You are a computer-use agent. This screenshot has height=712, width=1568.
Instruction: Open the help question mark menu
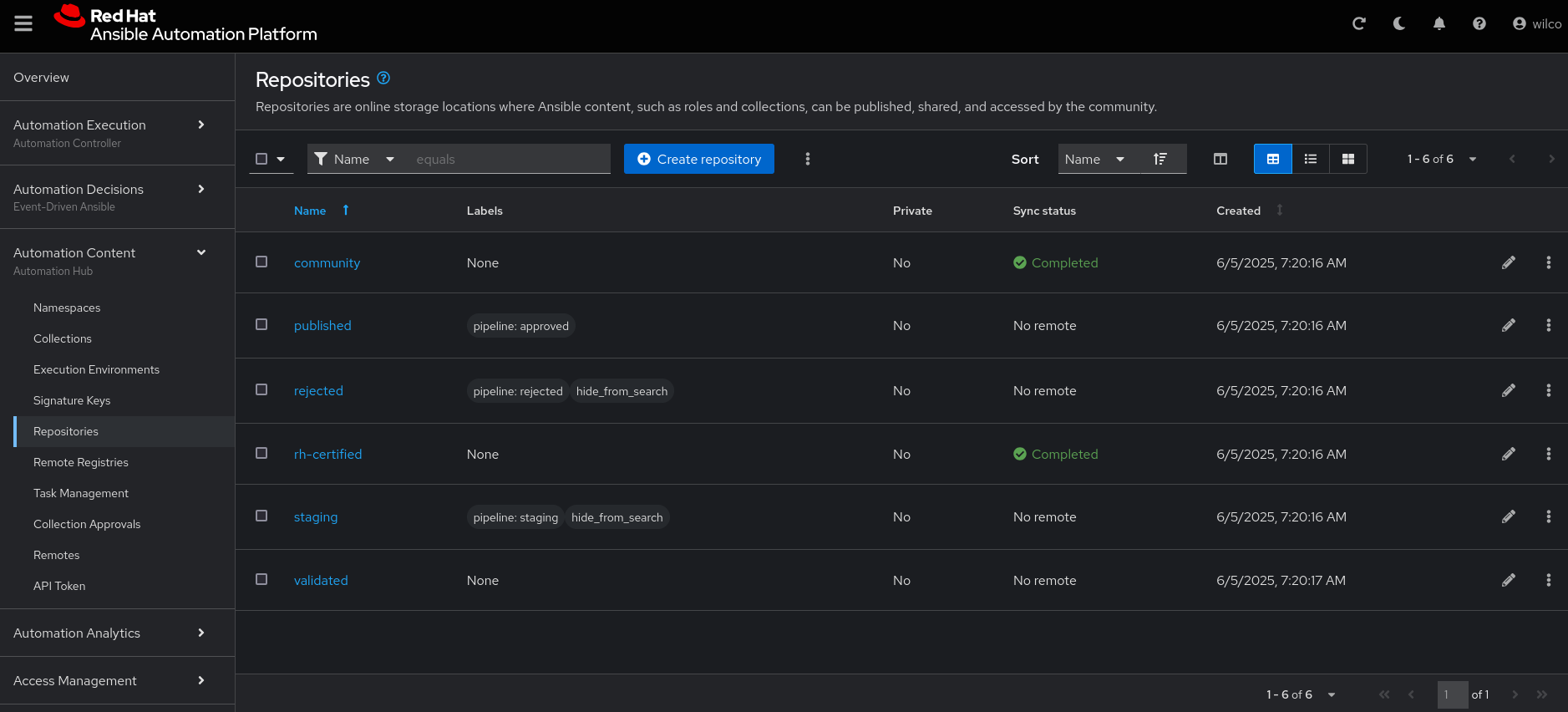(1479, 23)
